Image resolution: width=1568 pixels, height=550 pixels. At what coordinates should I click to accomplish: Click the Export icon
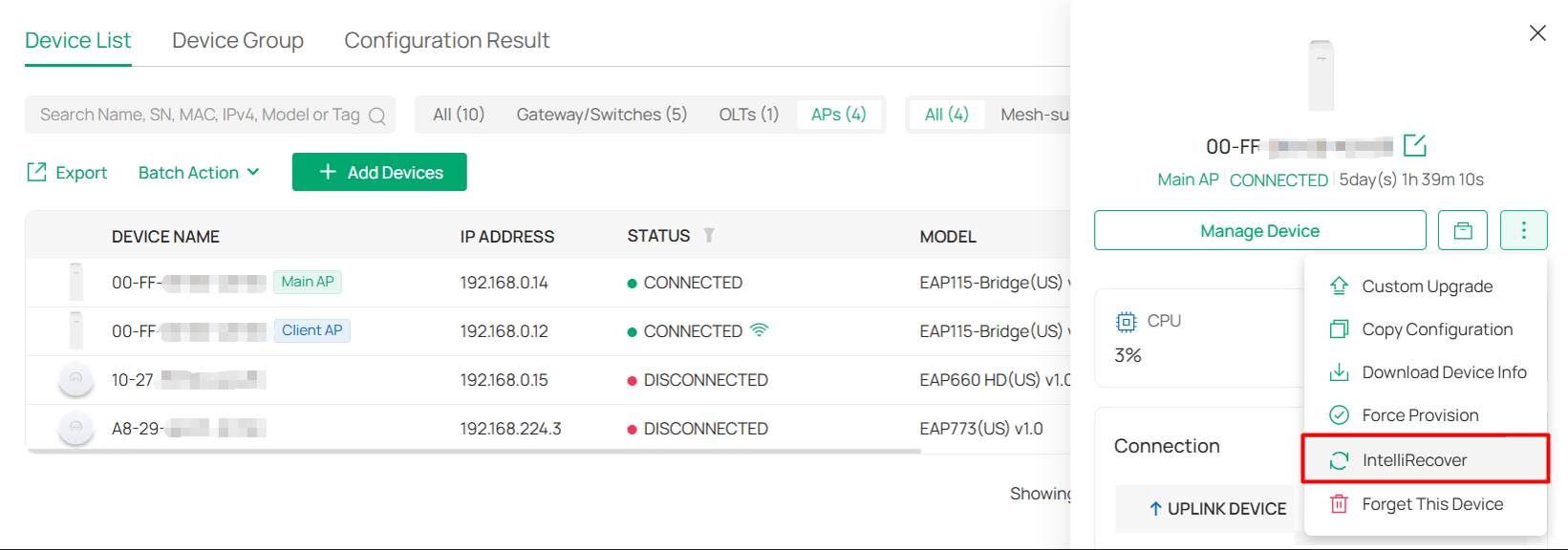coord(36,172)
